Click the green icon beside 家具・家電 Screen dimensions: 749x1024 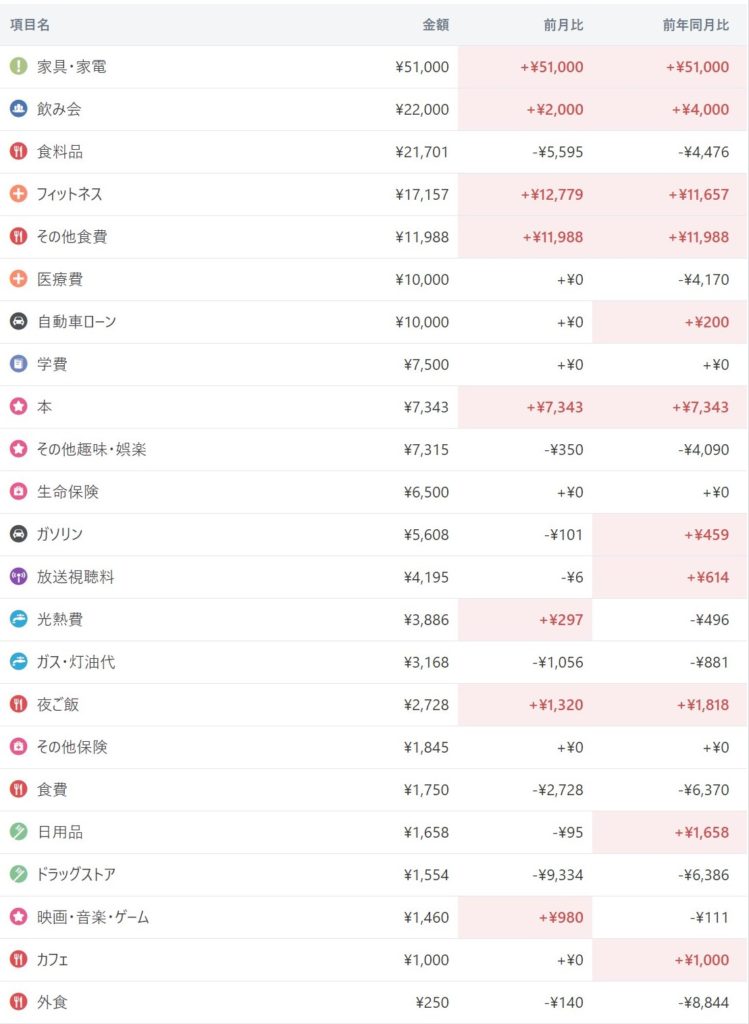click(x=18, y=67)
